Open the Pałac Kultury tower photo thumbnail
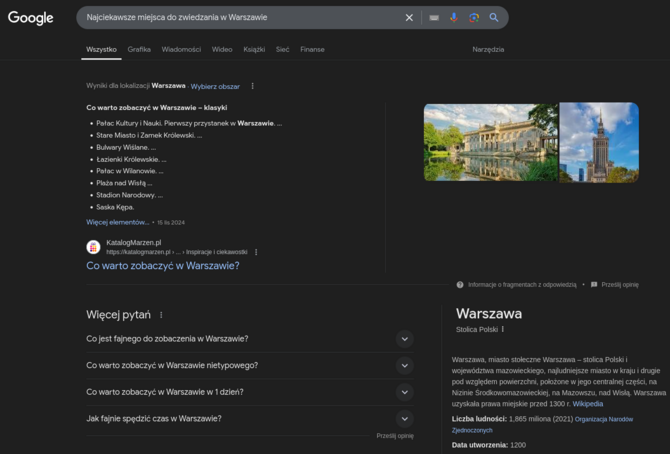Viewport: 670px width, 454px height. pos(599,142)
